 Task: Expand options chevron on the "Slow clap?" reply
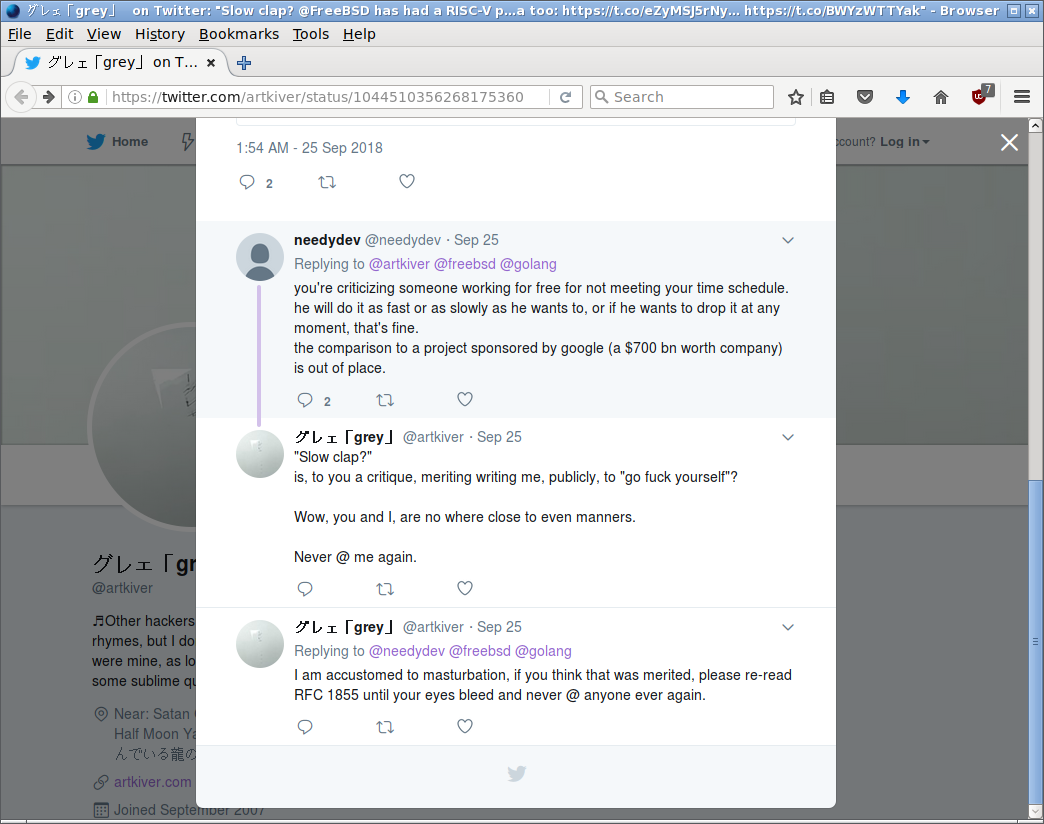(788, 437)
